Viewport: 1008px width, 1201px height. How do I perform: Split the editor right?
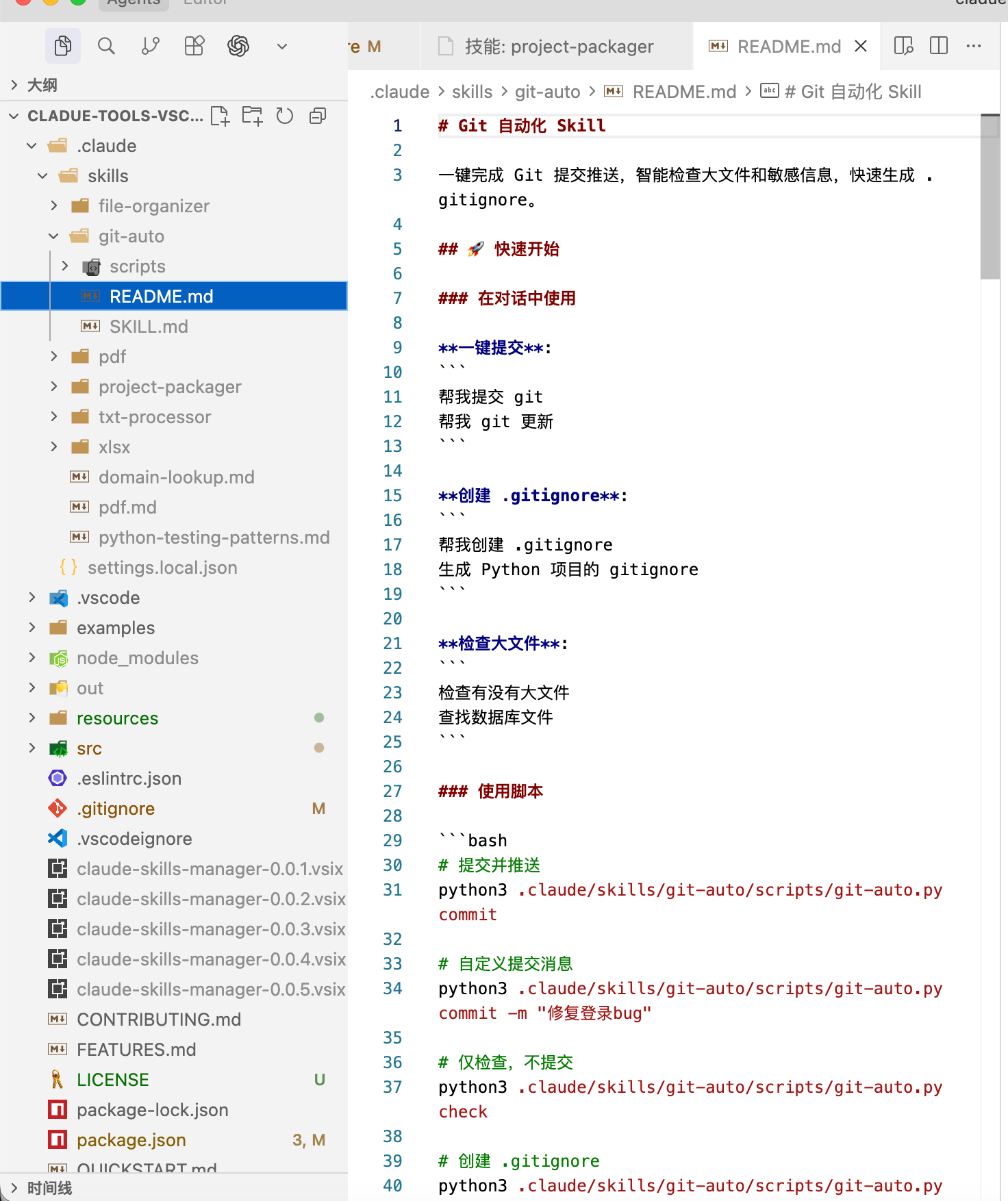tap(939, 46)
